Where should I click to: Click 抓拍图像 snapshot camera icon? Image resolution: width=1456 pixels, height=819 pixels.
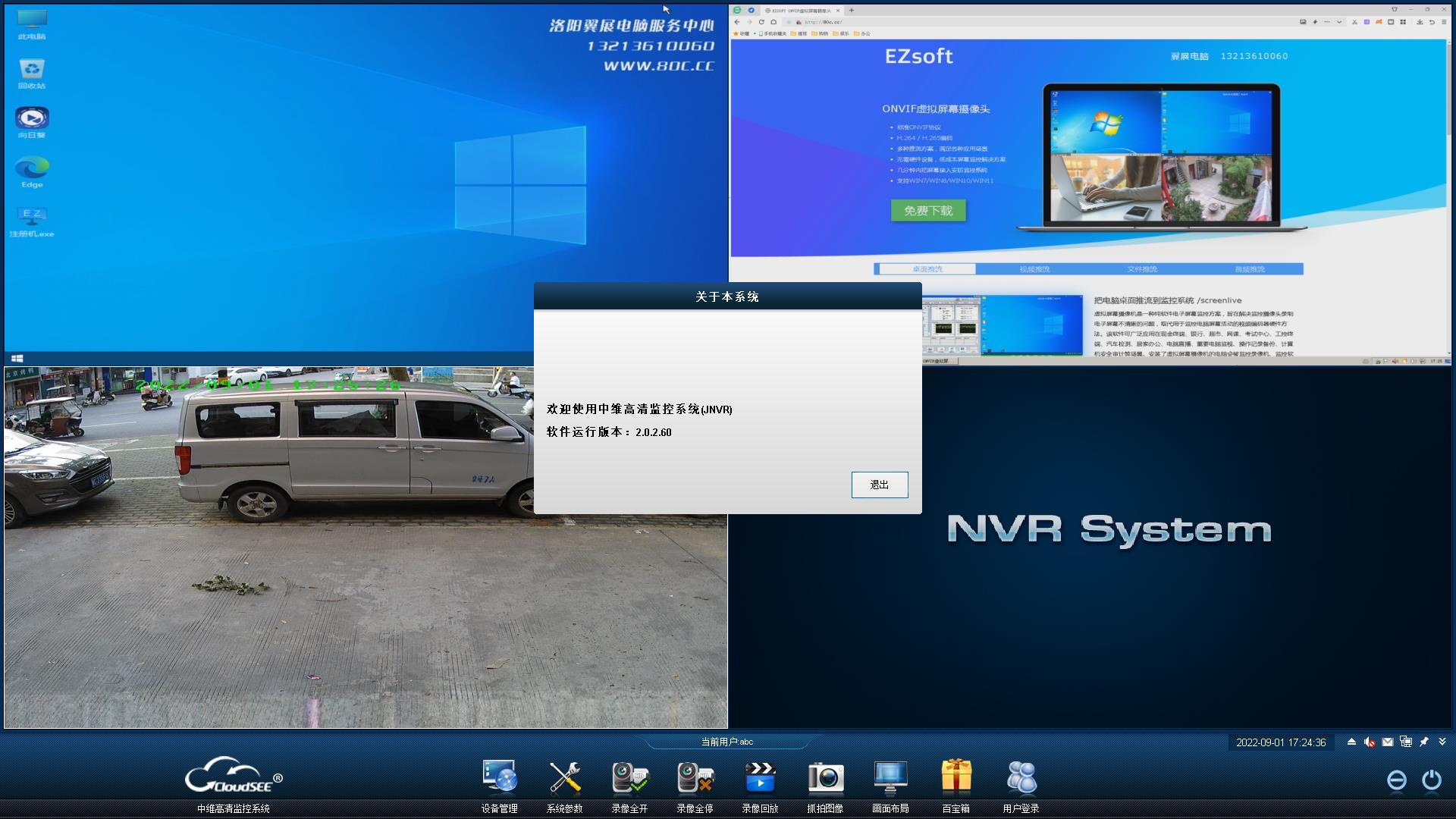click(x=825, y=778)
